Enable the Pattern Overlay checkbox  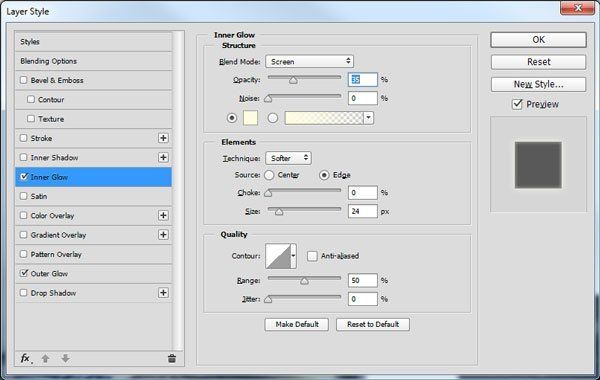pos(24,254)
